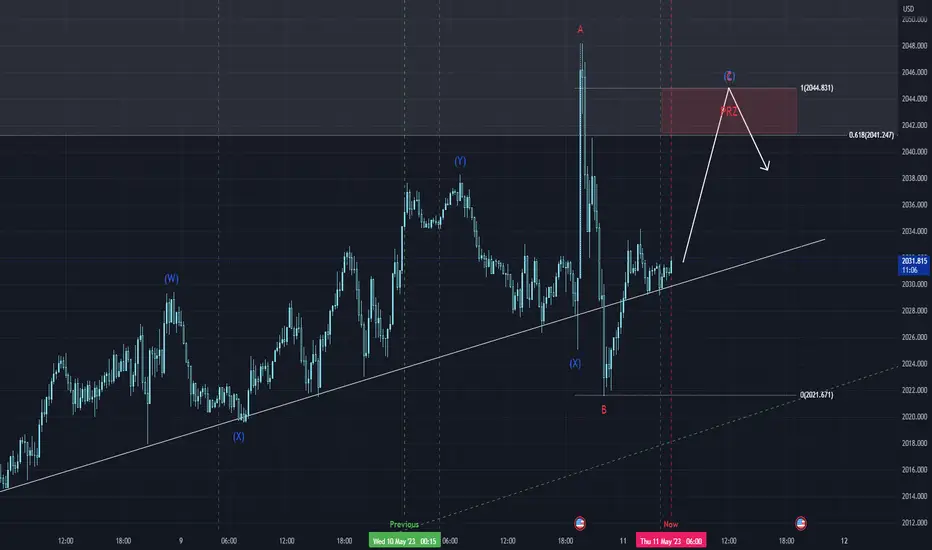
Task: Click the day '9' label on the time axis
Action: [x=181, y=541]
